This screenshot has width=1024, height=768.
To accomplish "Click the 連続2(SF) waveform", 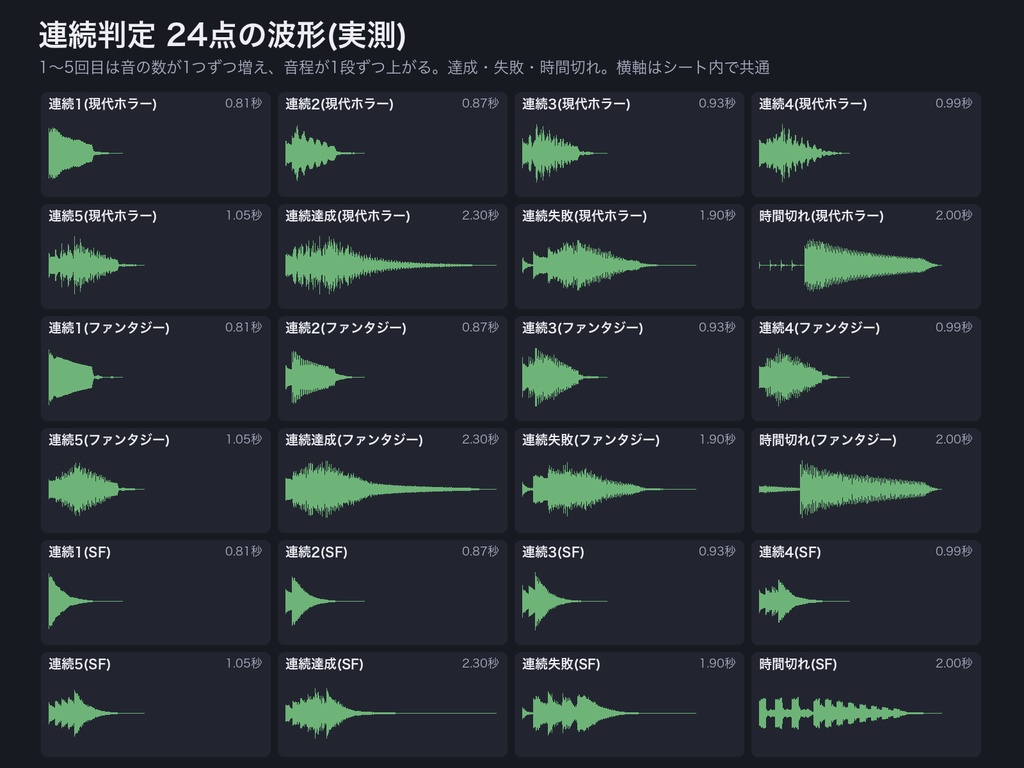I will pyautogui.click(x=325, y=601).
